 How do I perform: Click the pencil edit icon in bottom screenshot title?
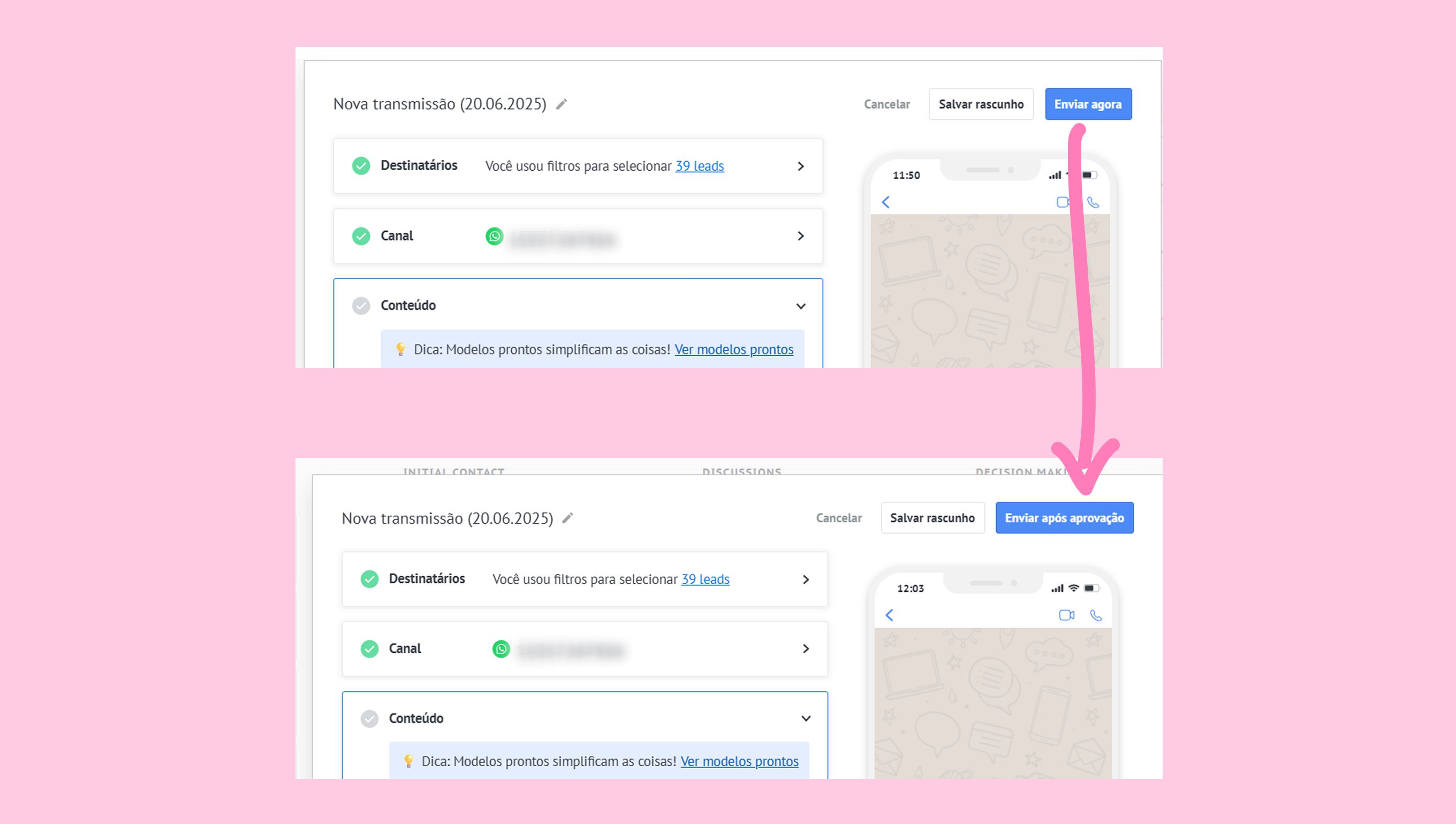click(x=568, y=518)
